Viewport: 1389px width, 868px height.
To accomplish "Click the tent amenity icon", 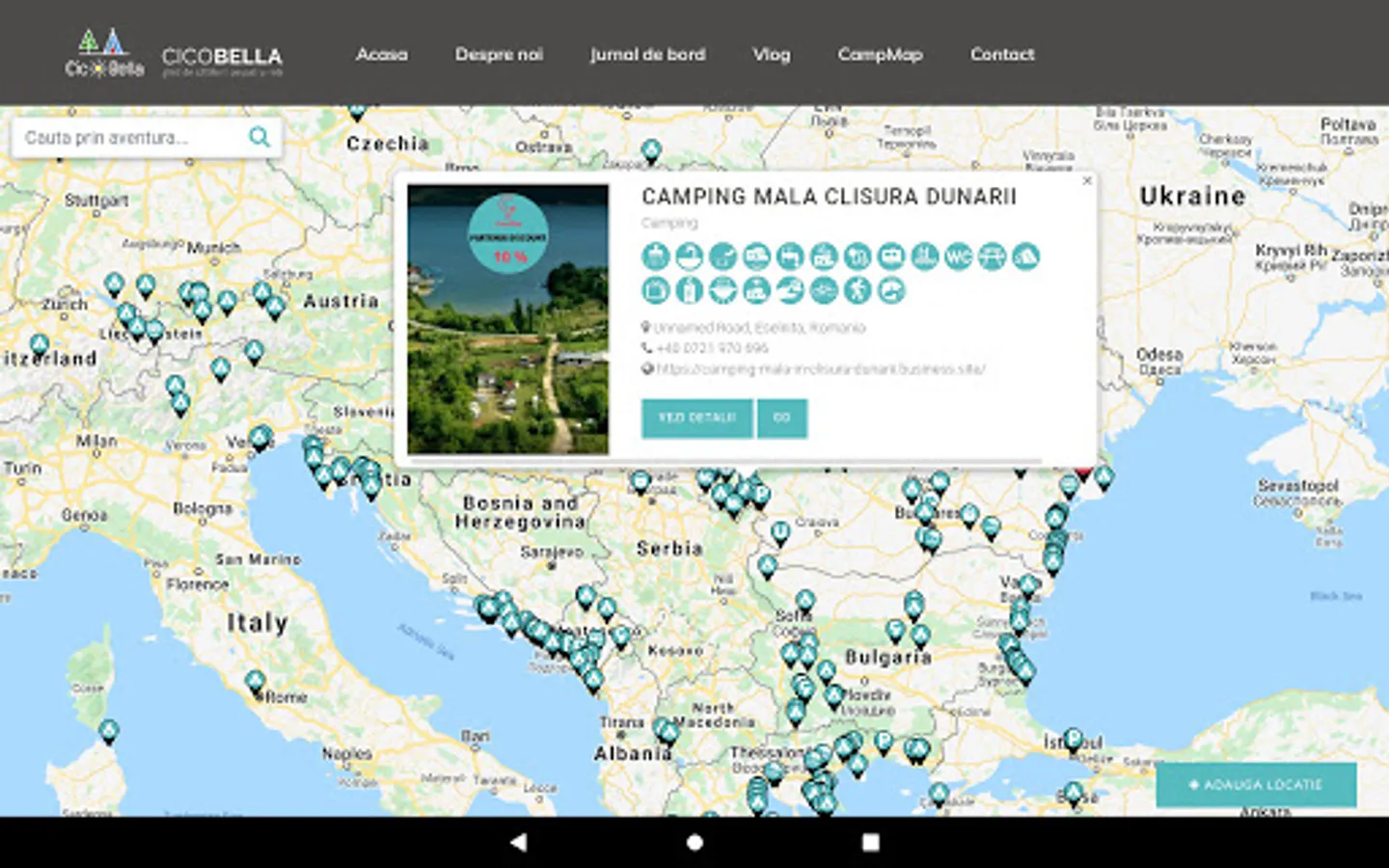I will (x=1025, y=257).
